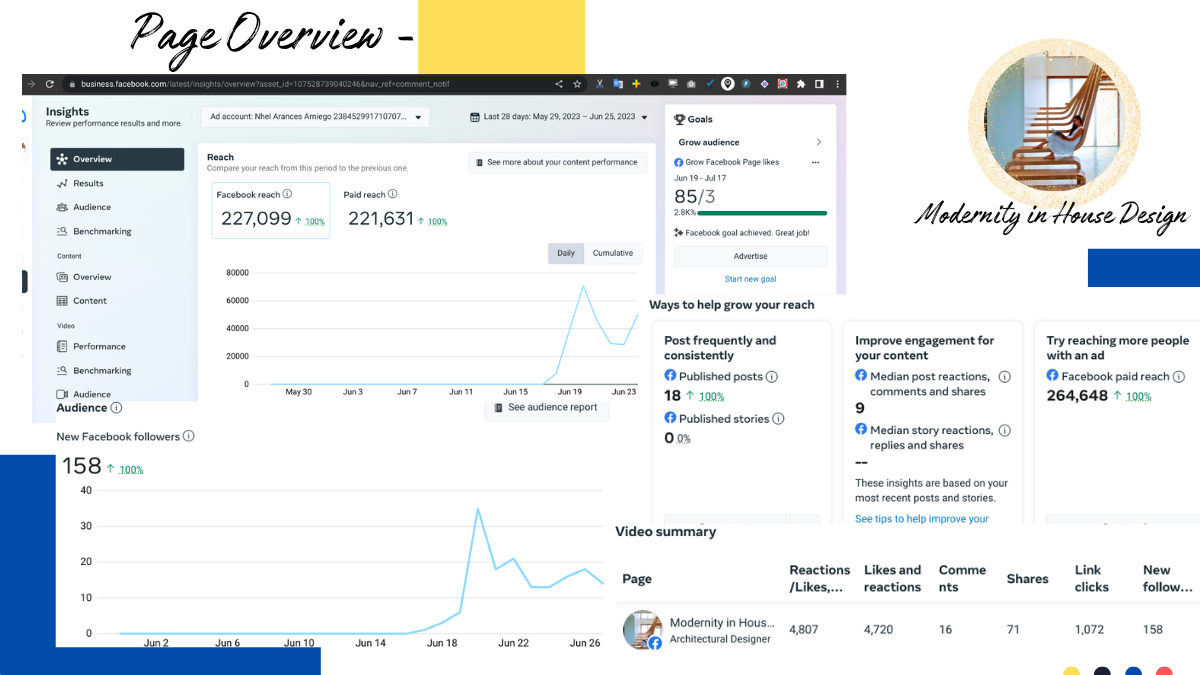Click the Video Performance icon

tap(62, 346)
